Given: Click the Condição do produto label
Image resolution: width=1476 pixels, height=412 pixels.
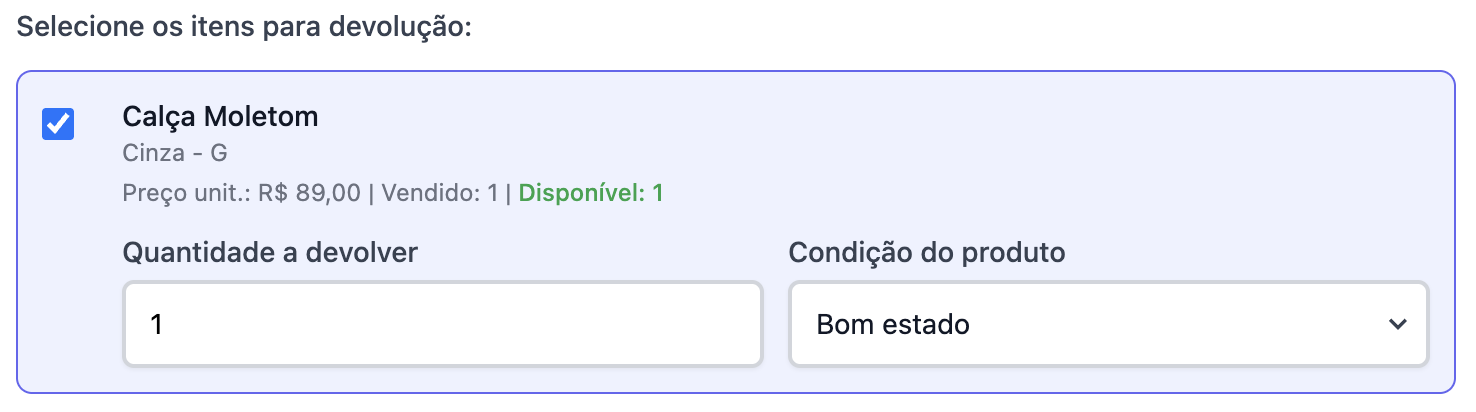Looking at the screenshot, I should point(927,253).
